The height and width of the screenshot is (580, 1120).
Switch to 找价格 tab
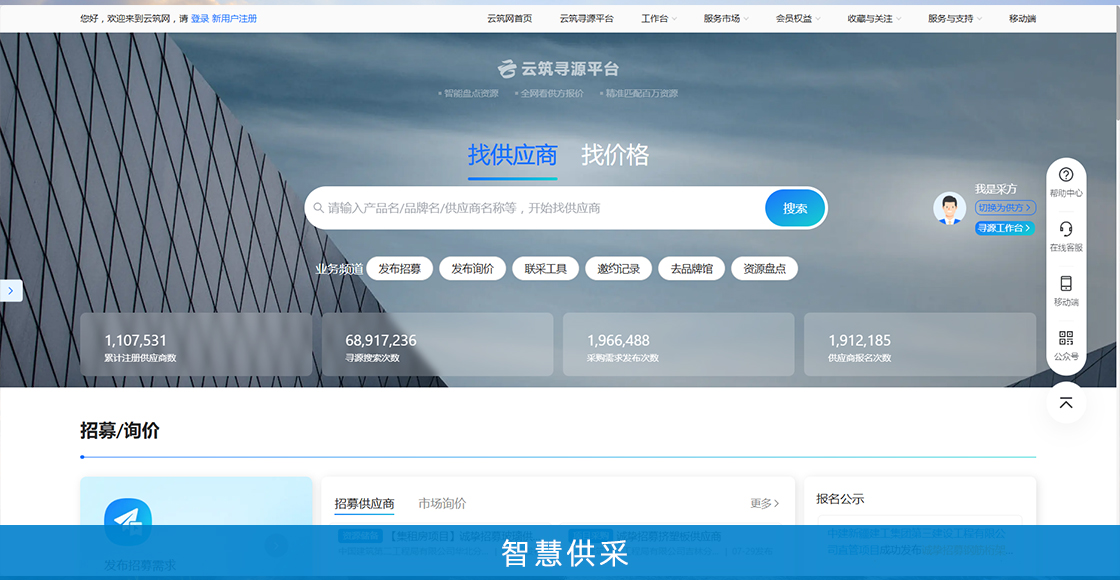point(615,155)
